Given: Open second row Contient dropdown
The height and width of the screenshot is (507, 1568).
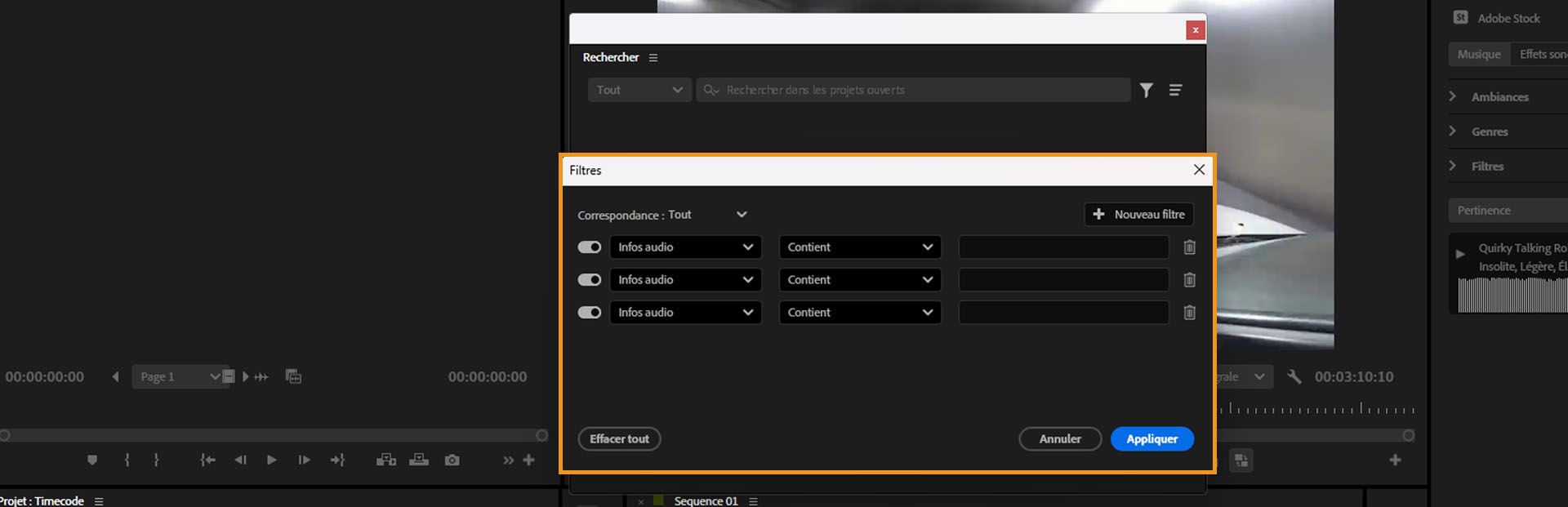Looking at the screenshot, I should 860,280.
